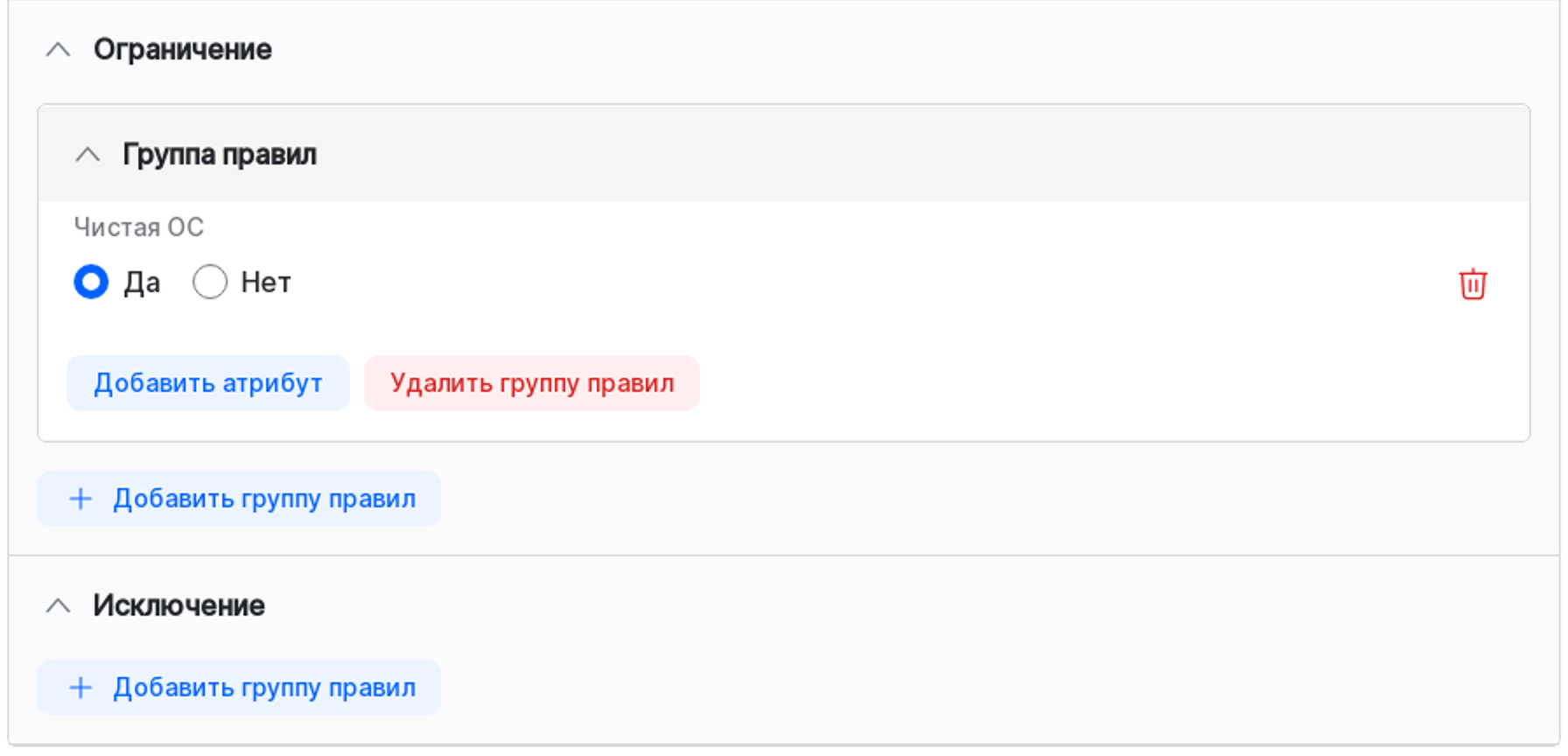The height and width of the screenshot is (756, 1568).
Task: Select the Да radio button
Action: click(x=91, y=283)
